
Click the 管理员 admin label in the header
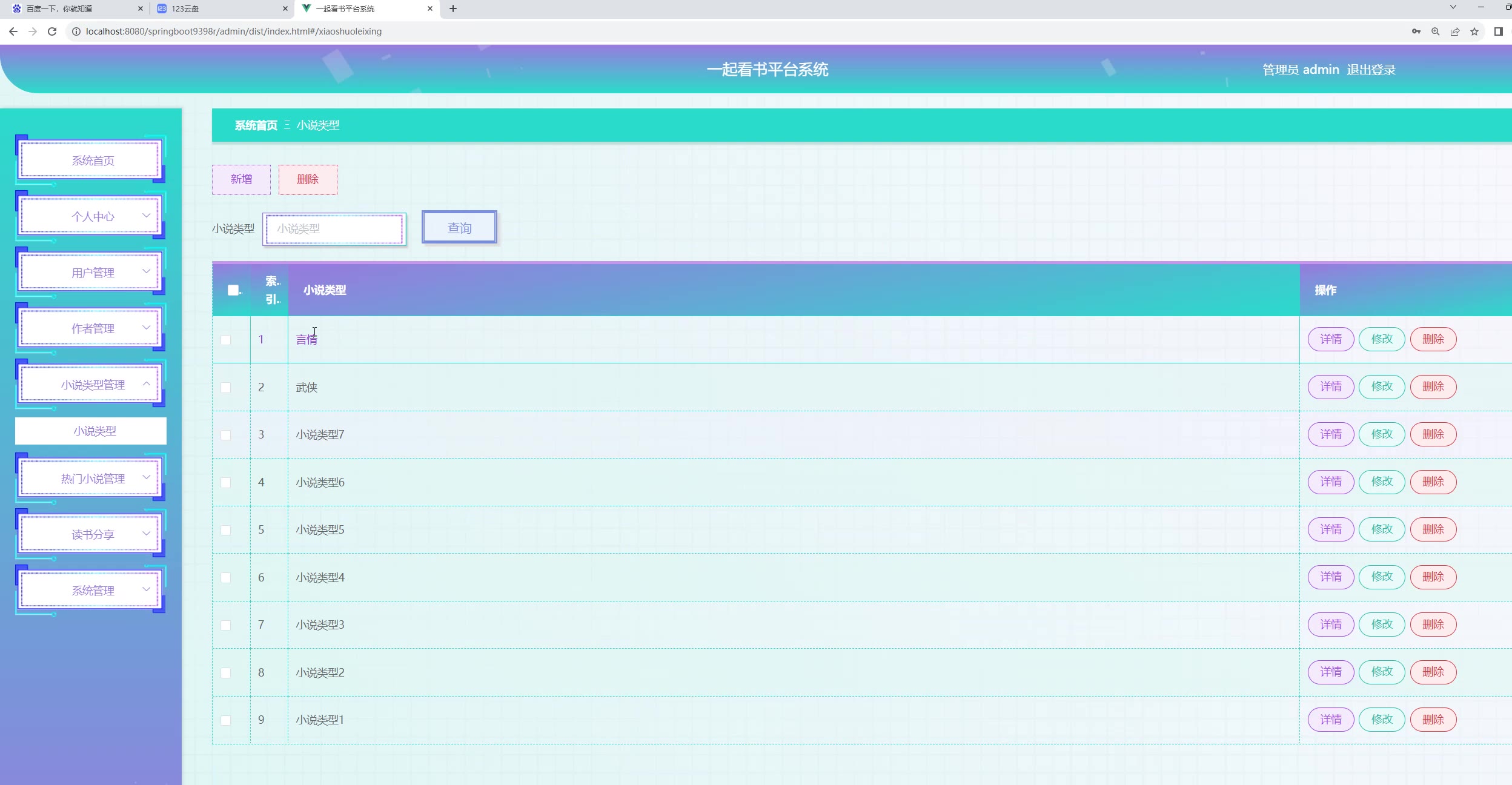[x=1301, y=70]
